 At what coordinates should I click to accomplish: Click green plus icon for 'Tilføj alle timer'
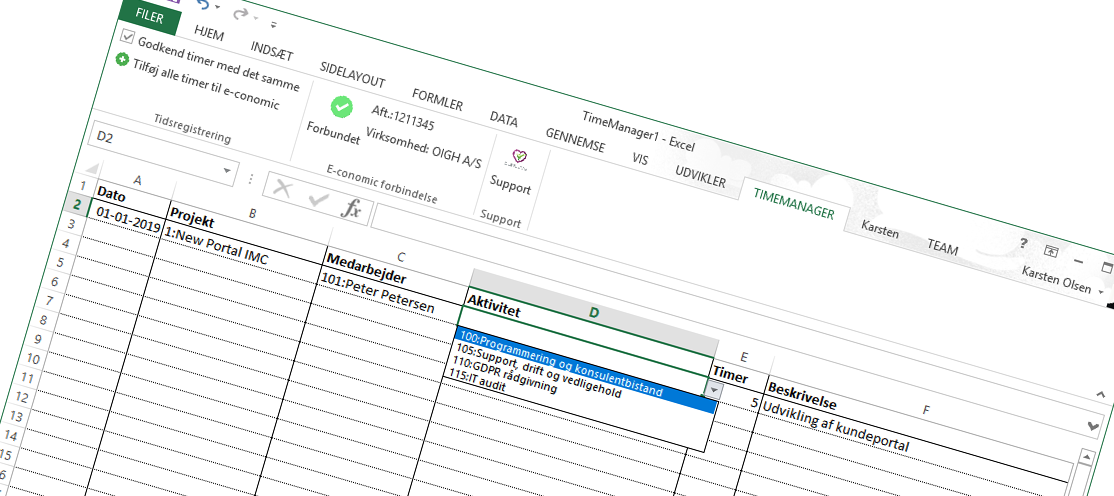click(x=122, y=60)
